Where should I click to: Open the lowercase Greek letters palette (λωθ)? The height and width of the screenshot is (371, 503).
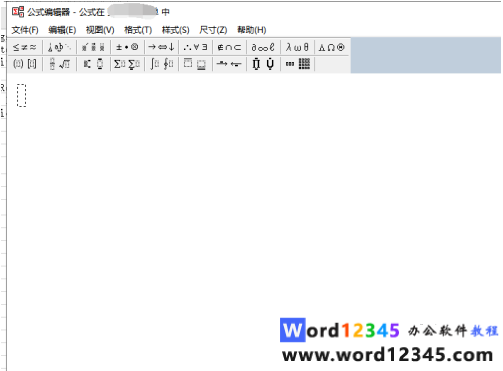(x=297, y=47)
